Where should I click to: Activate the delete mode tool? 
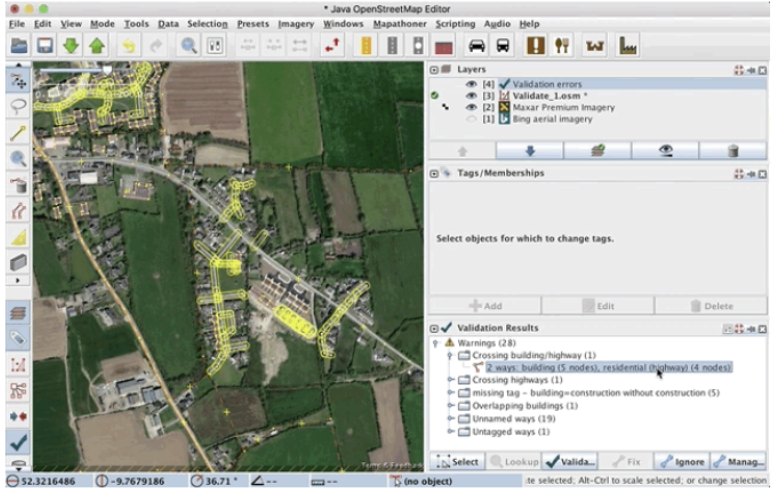(18, 185)
